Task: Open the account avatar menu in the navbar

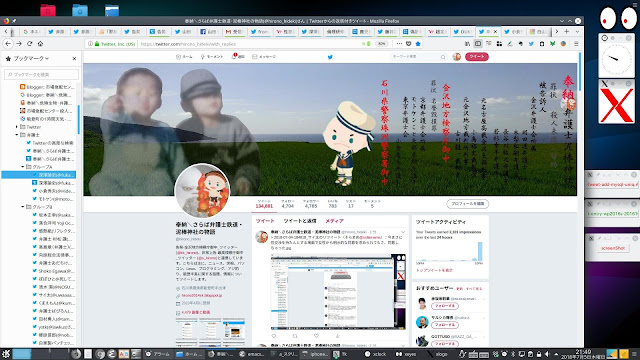Action: (x=457, y=57)
